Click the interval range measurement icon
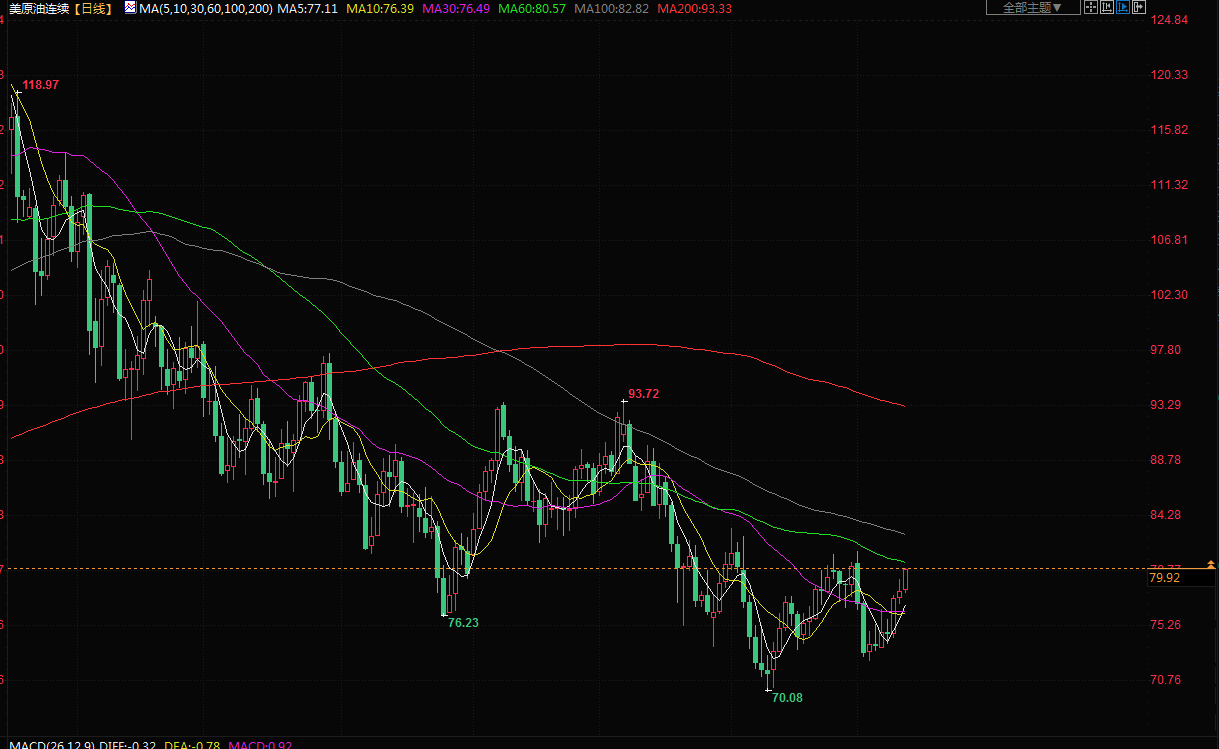1219x749 pixels. (1107, 8)
